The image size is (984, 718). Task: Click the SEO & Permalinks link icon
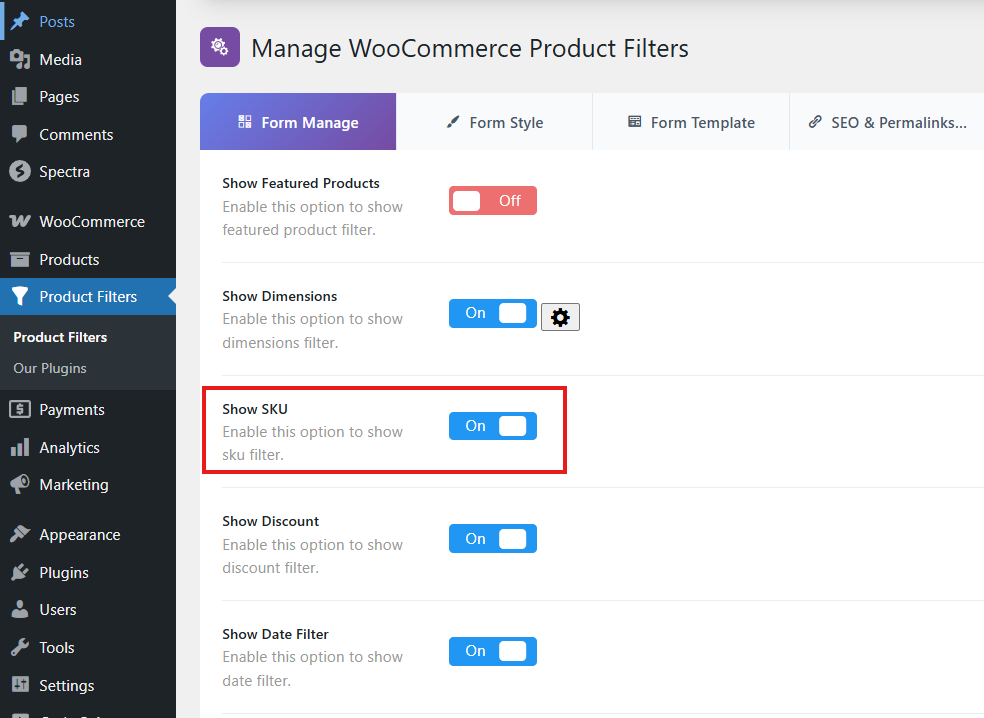pyautogui.click(x=815, y=122)
